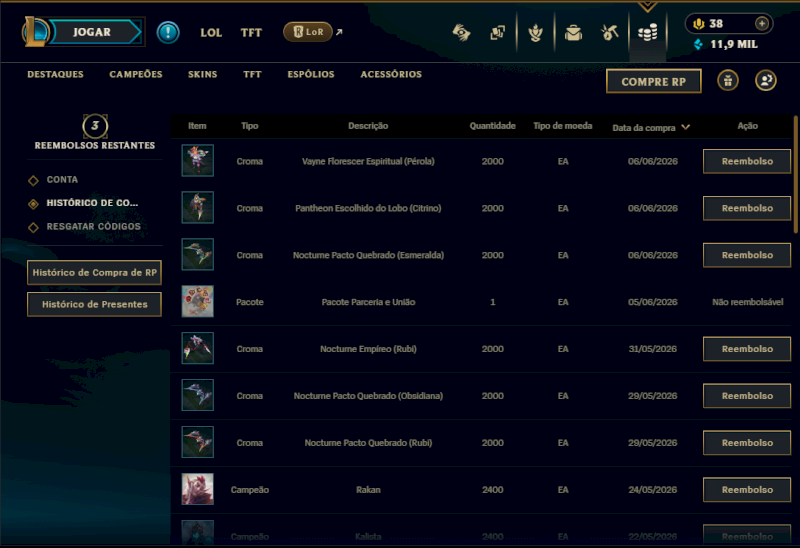Open the collection emblem icon
This screenshot has width=800, height=548.
click(535, 33)
